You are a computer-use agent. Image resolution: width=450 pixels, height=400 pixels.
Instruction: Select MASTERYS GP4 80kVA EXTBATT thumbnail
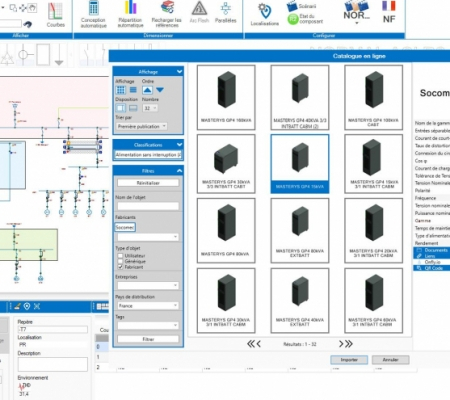tap(300, 230)
